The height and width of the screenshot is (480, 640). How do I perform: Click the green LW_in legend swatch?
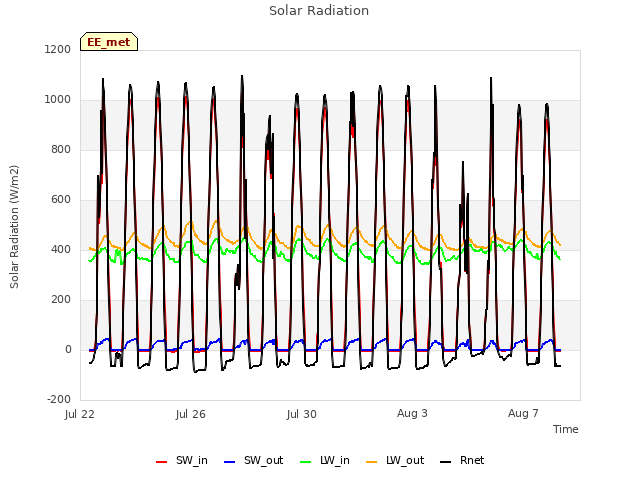[305, 462]
